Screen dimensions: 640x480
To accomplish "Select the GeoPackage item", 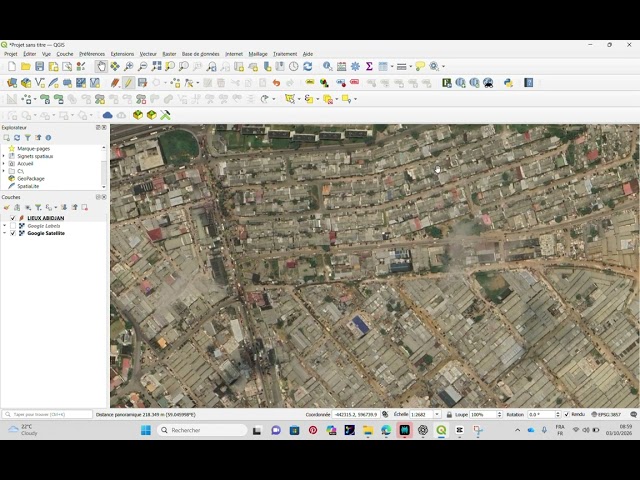I will click(31, 178).
